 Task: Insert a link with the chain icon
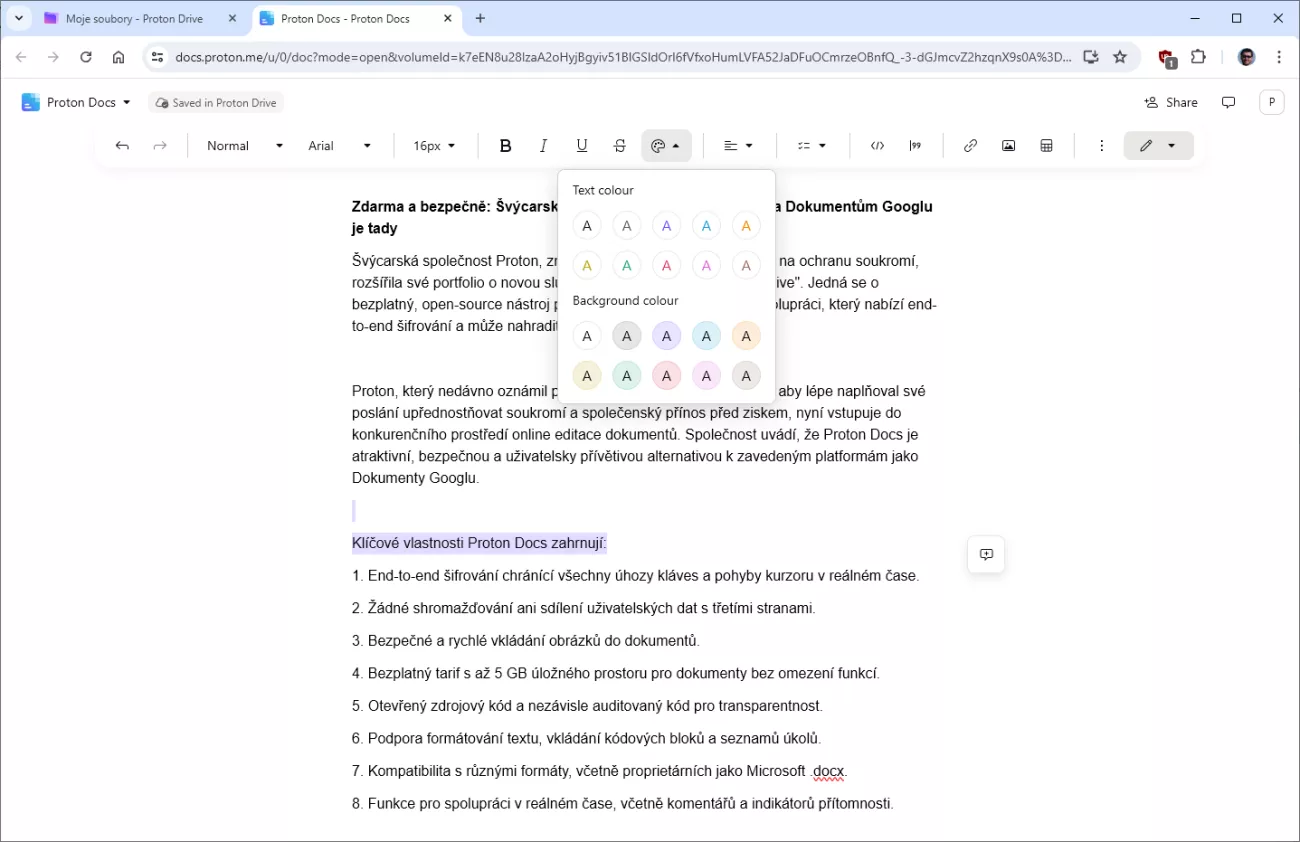970,146
